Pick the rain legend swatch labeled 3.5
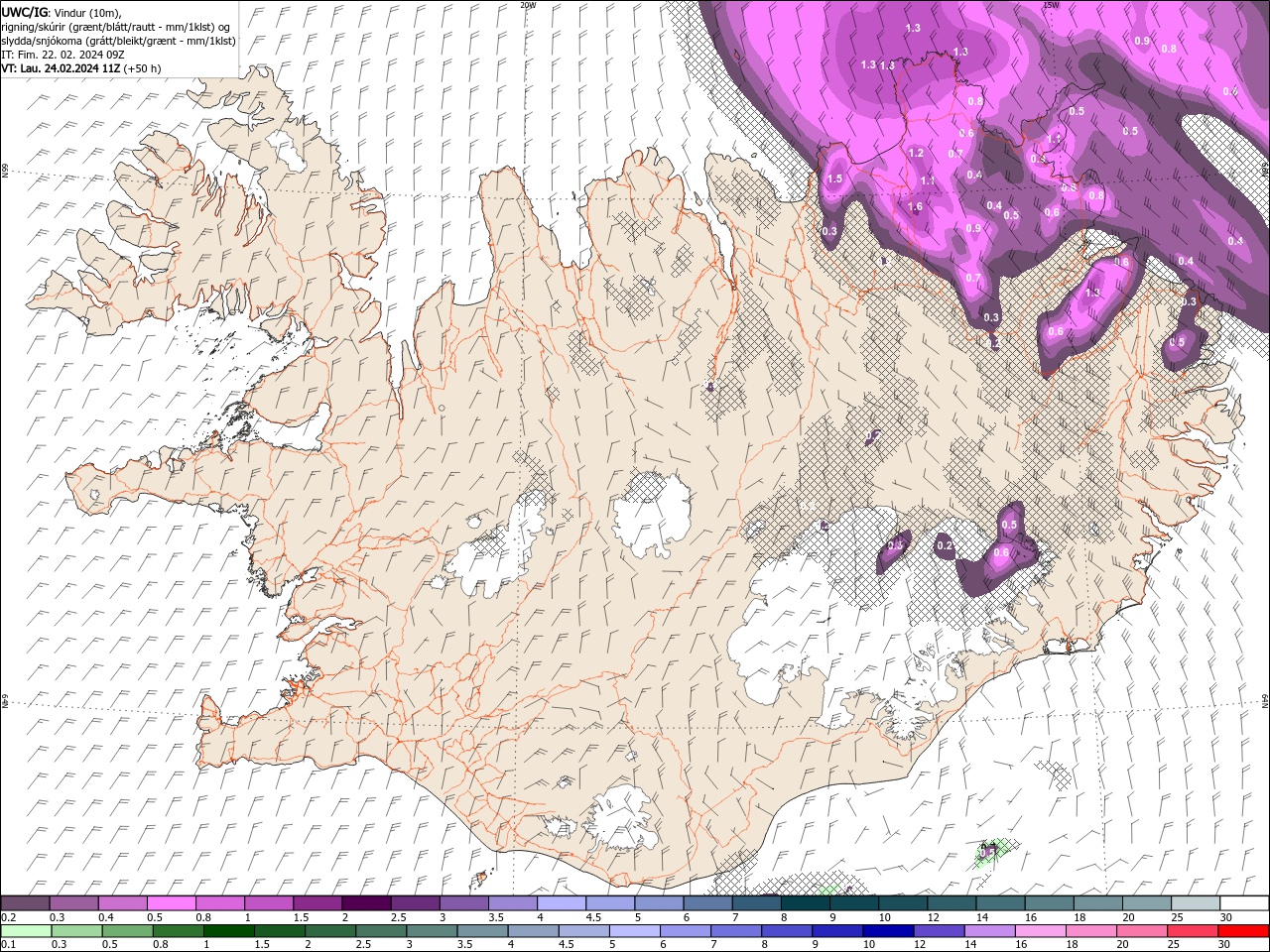1270x952 pixels. click(x=482, y=931)
